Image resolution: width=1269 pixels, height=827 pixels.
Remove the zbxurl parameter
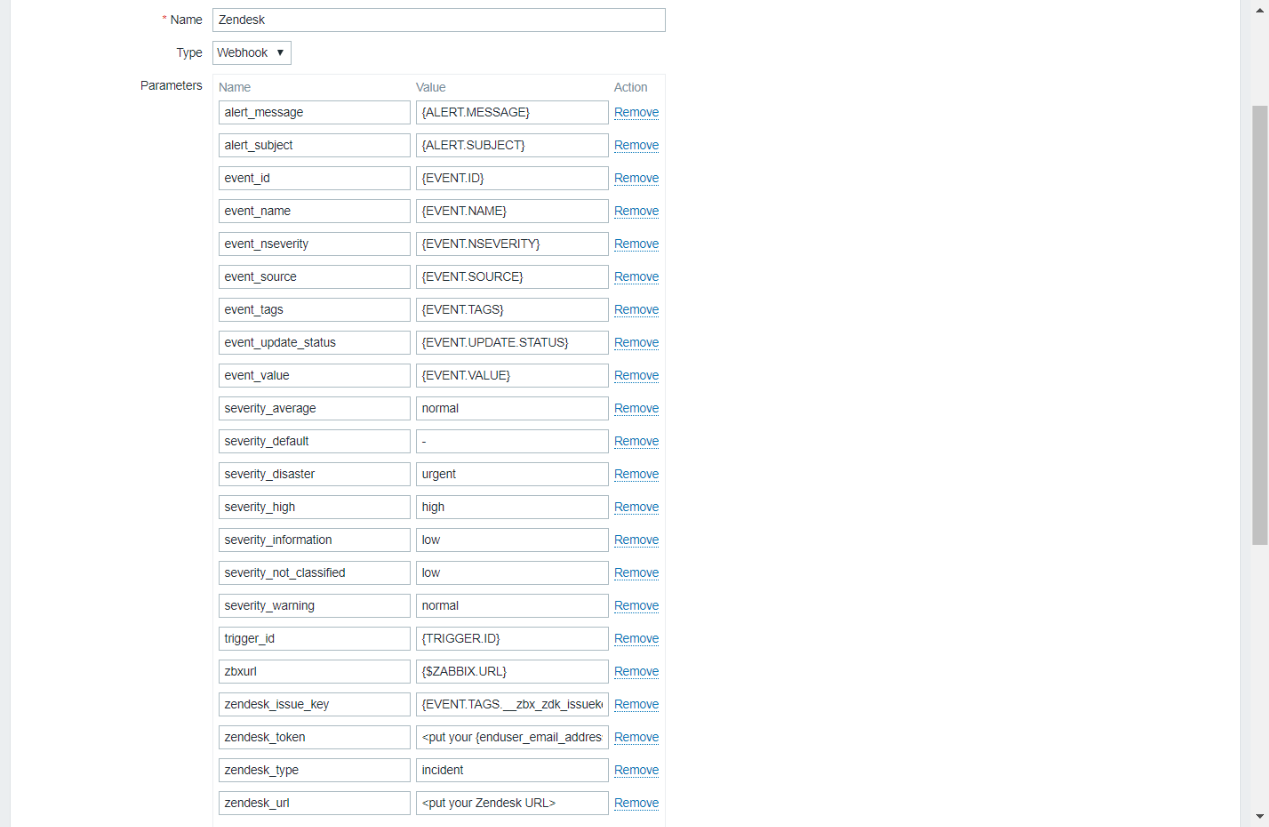click(x=636, y=671)
